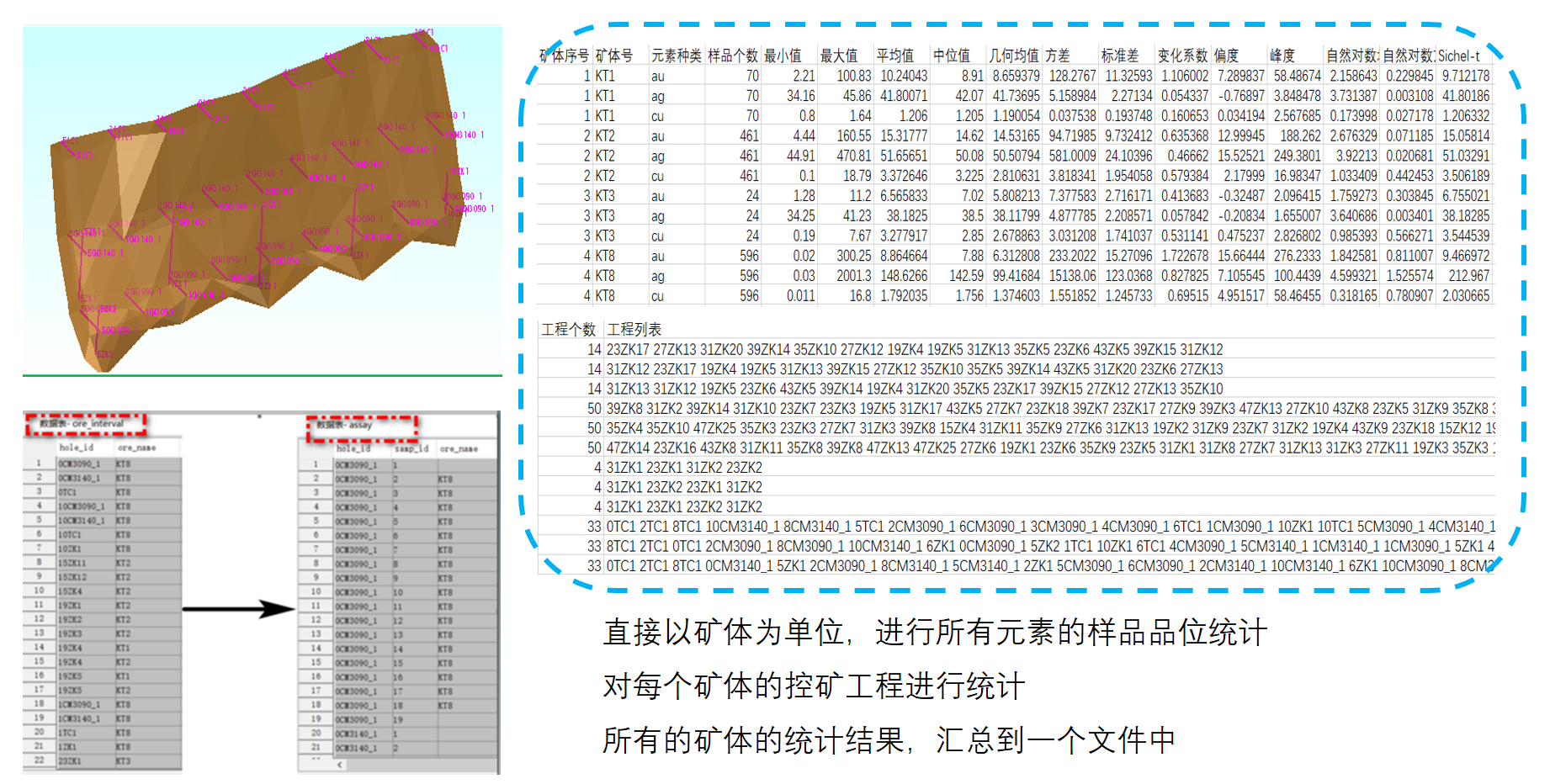
Task: Click the 15138.06 variance cell
Action: [1072, 276]
